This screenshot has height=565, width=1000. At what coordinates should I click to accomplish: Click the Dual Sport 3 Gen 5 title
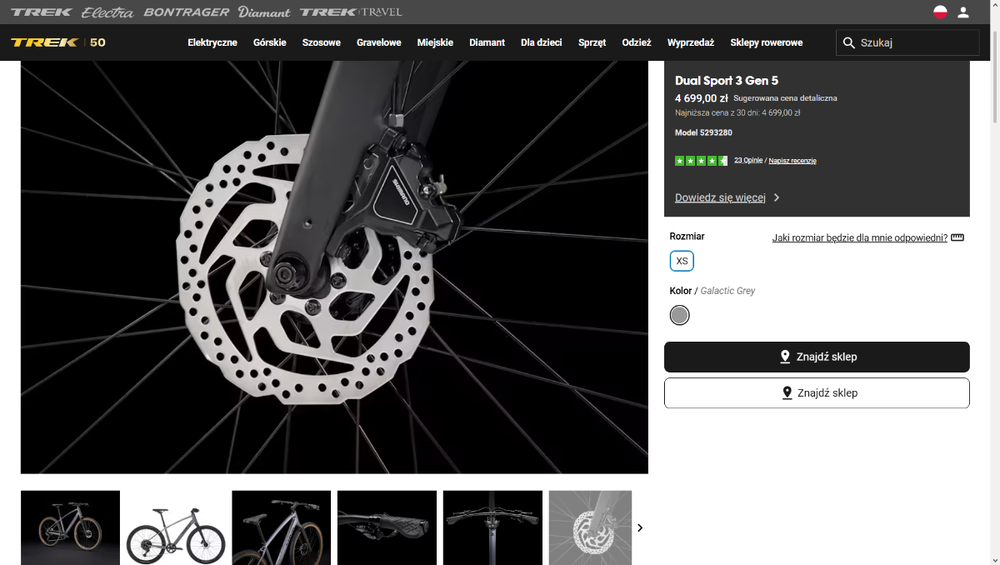coord(726,80)
